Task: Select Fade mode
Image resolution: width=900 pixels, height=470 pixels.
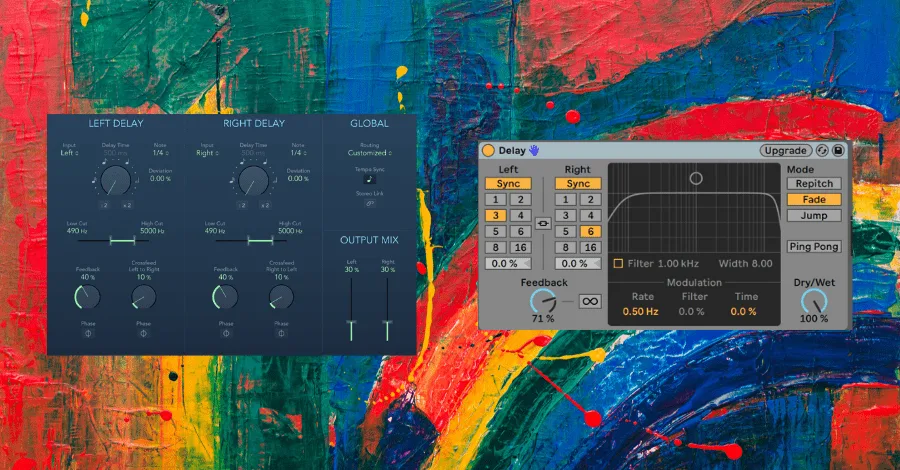Action: (x=814, y=200)
